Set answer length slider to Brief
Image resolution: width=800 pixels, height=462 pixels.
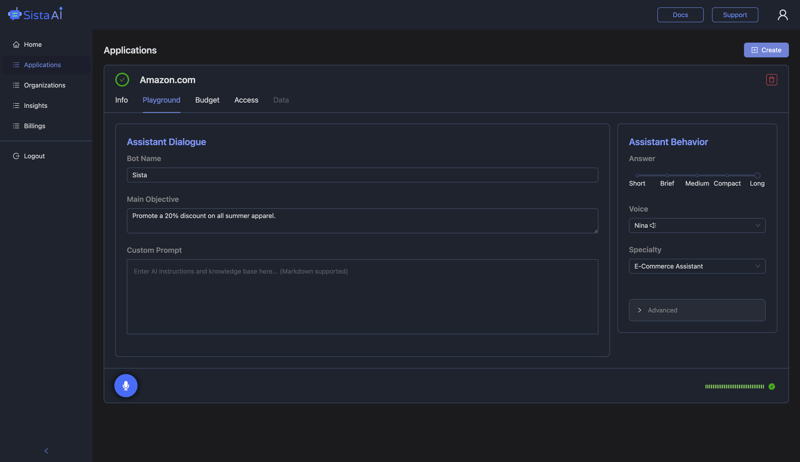pos(667,175)
